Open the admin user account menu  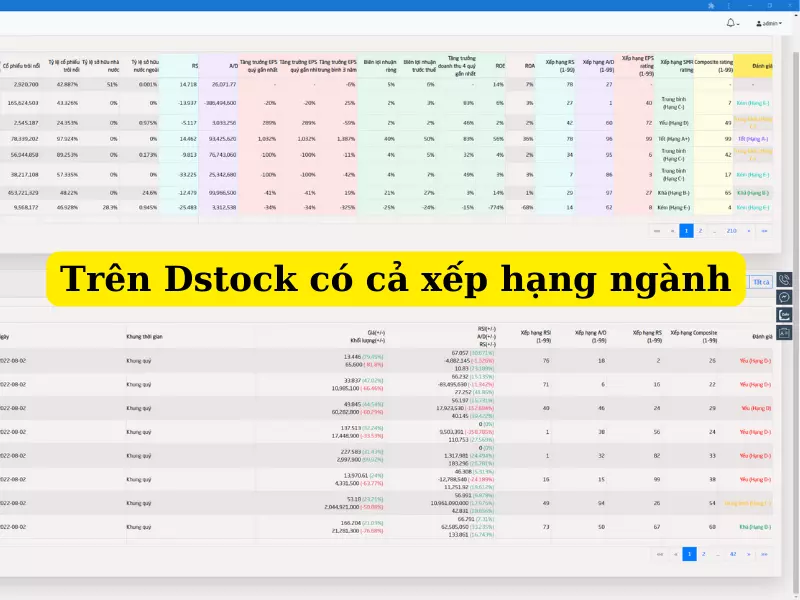click(769, 23)
